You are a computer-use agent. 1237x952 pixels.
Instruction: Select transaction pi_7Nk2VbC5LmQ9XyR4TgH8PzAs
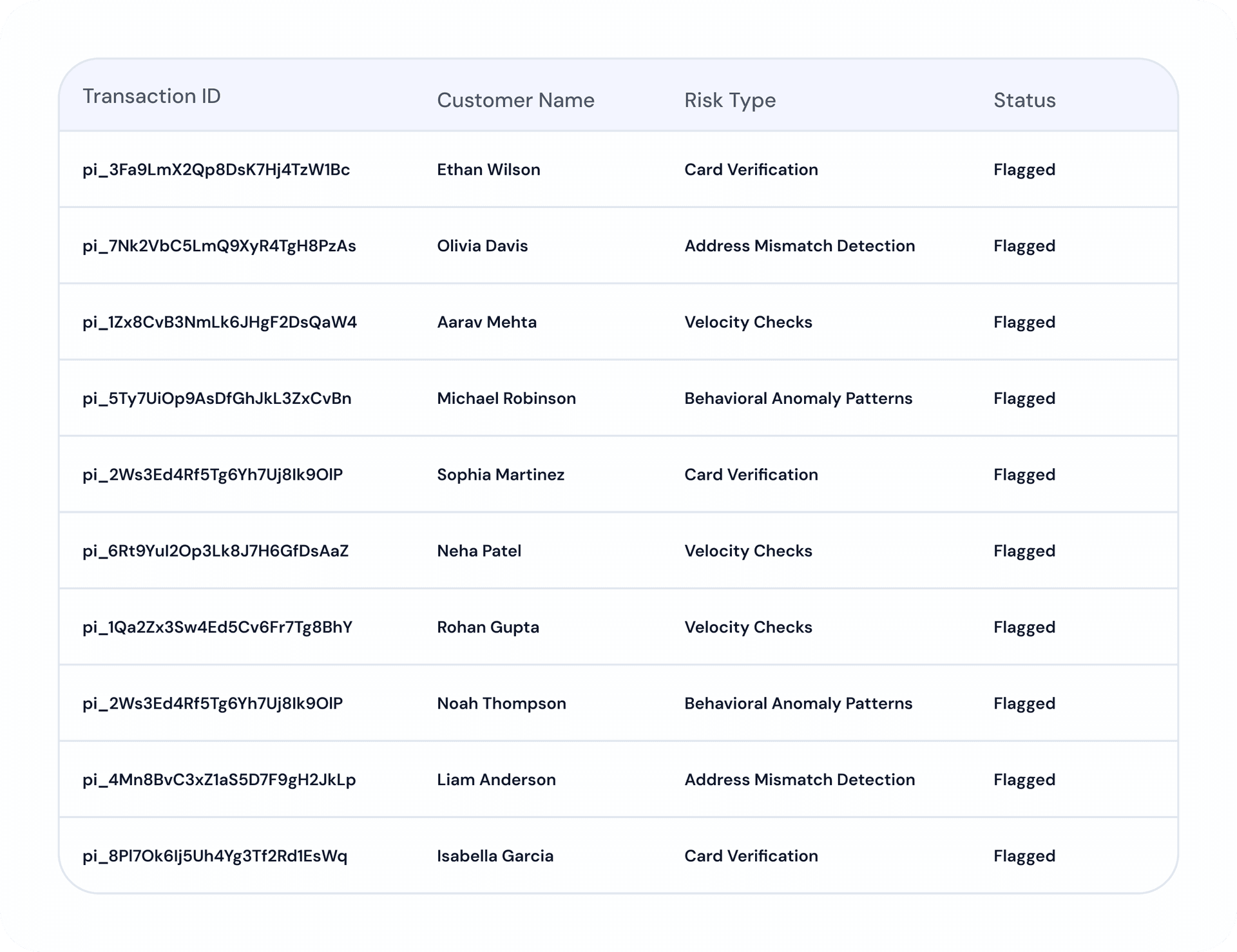coord(219,246)
